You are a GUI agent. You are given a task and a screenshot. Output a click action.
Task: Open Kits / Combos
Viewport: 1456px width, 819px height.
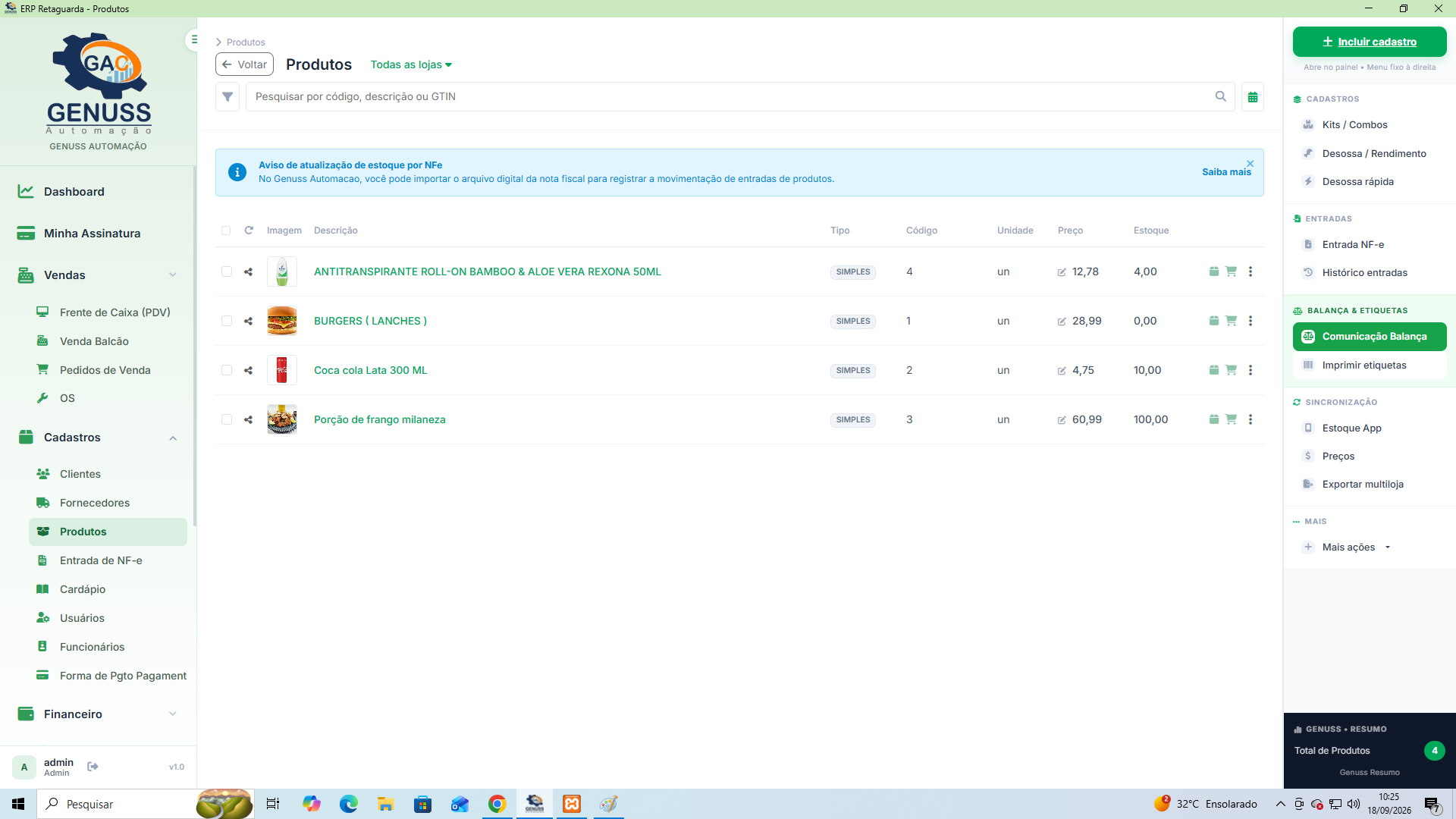tap(1370, 125)
